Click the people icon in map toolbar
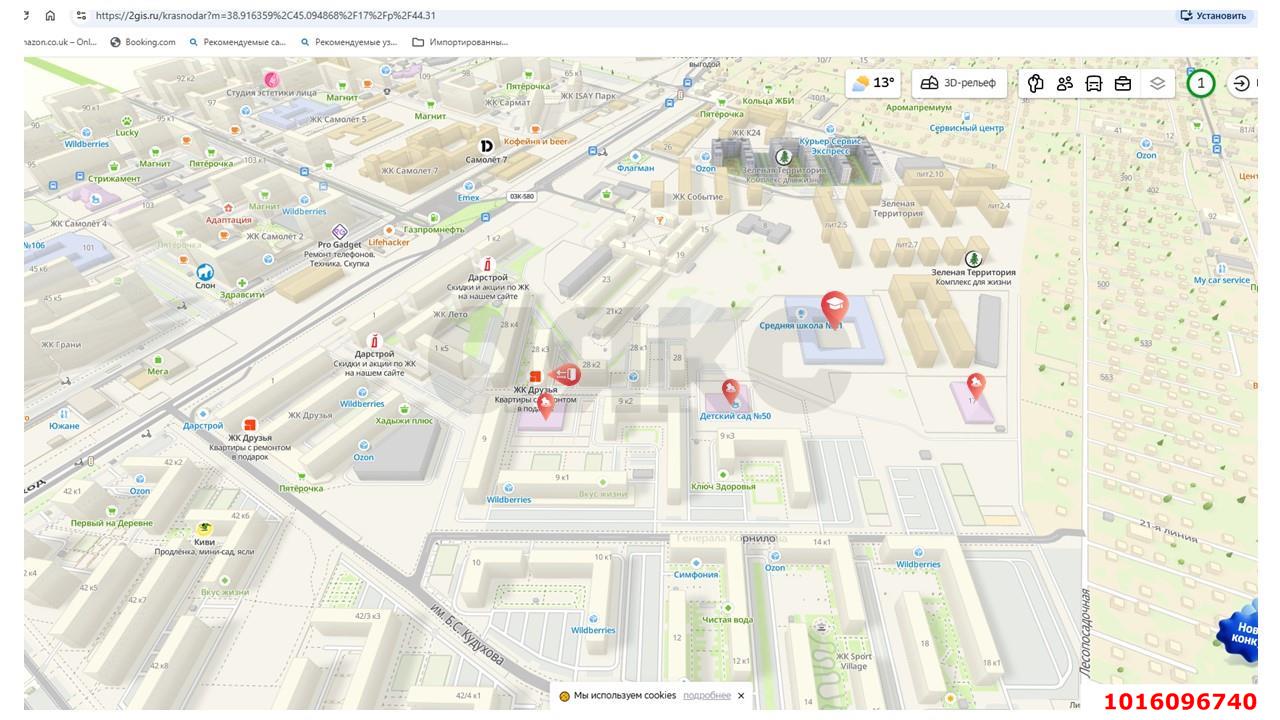This screenshot has height=720, width=1280. 1065,83
